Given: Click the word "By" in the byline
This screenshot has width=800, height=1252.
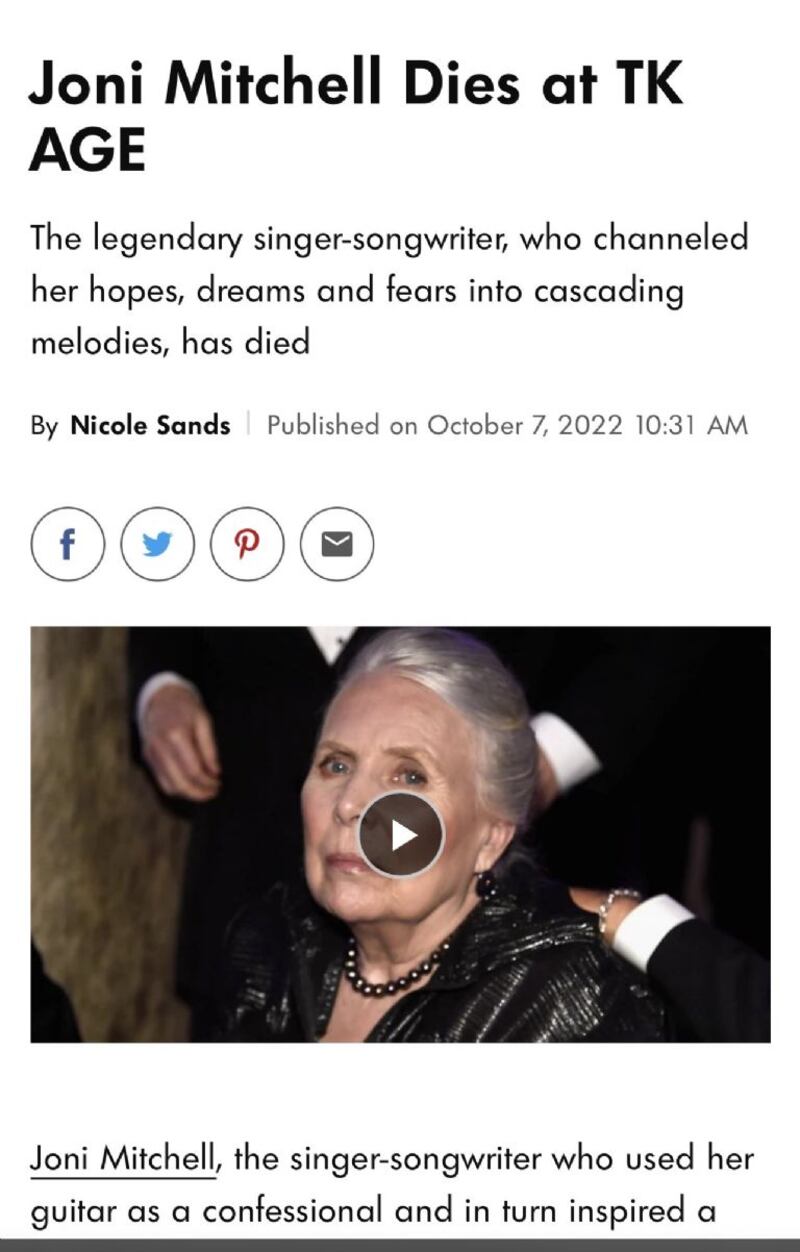Looking at the screenshot, I should pyautogui.click(x=44, y=426).
